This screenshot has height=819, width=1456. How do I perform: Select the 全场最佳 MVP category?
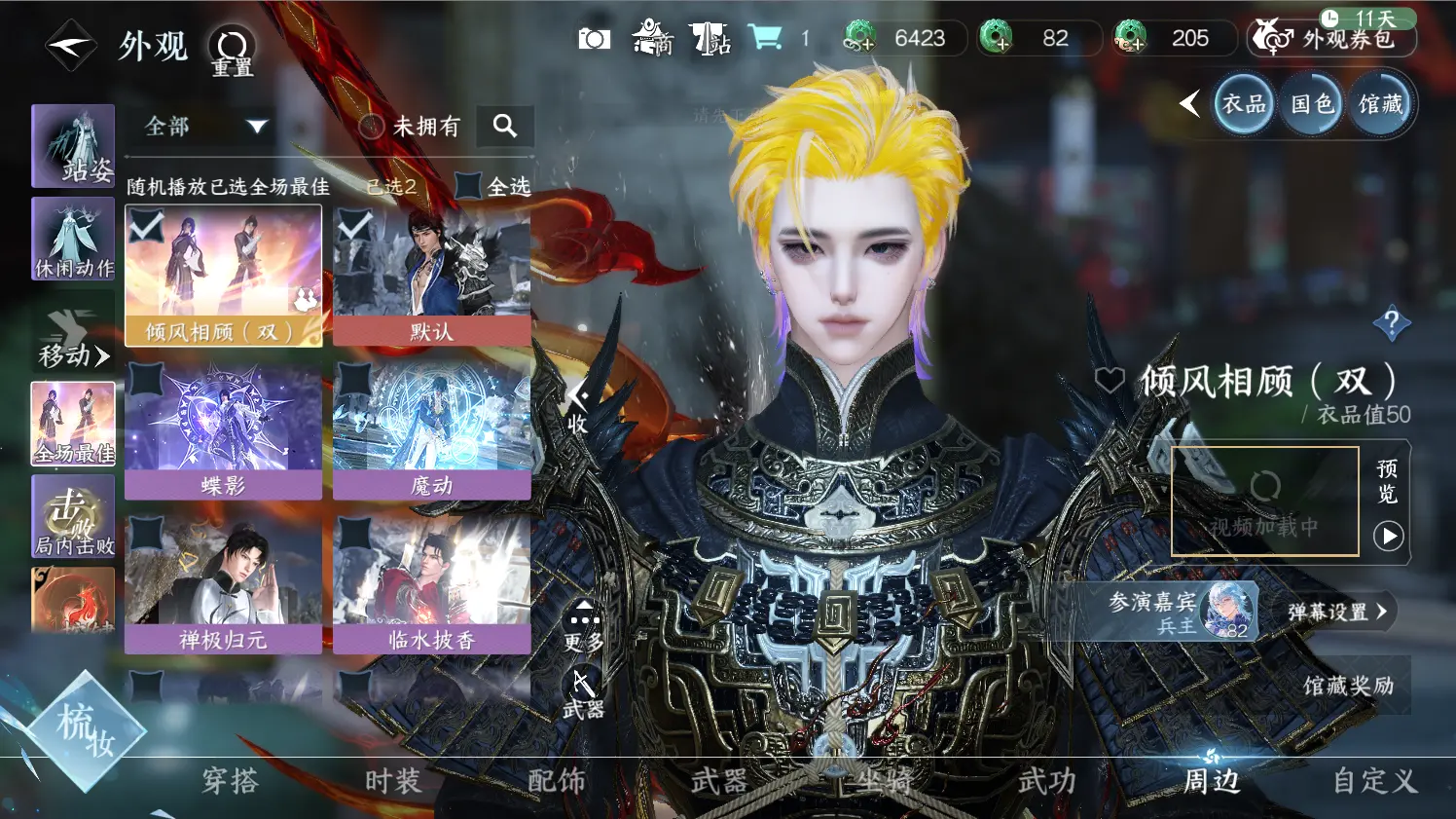(x=73, y=424)
